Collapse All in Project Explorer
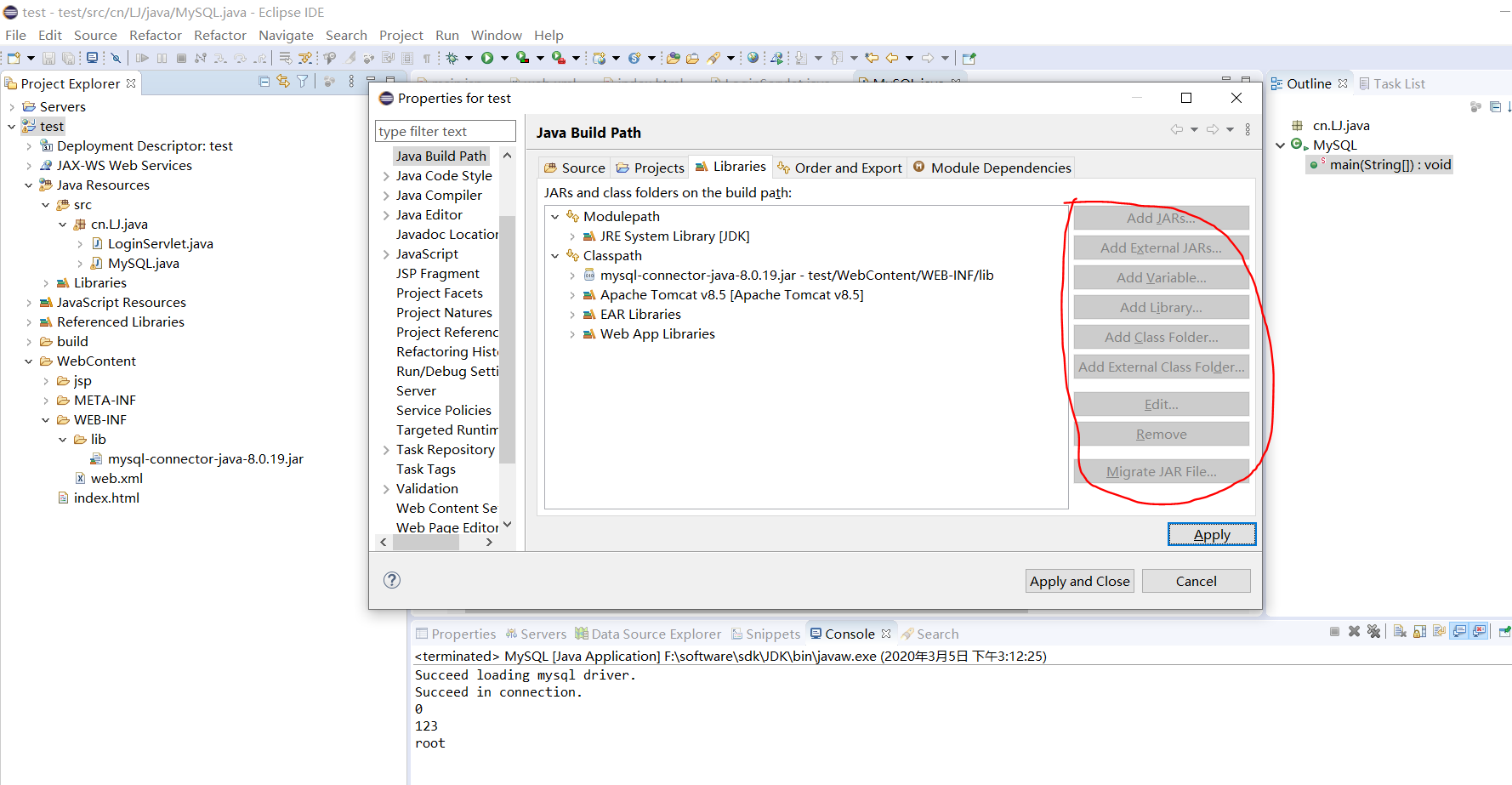This screenshot has height=785, width=1512. (x=264, y=82)
